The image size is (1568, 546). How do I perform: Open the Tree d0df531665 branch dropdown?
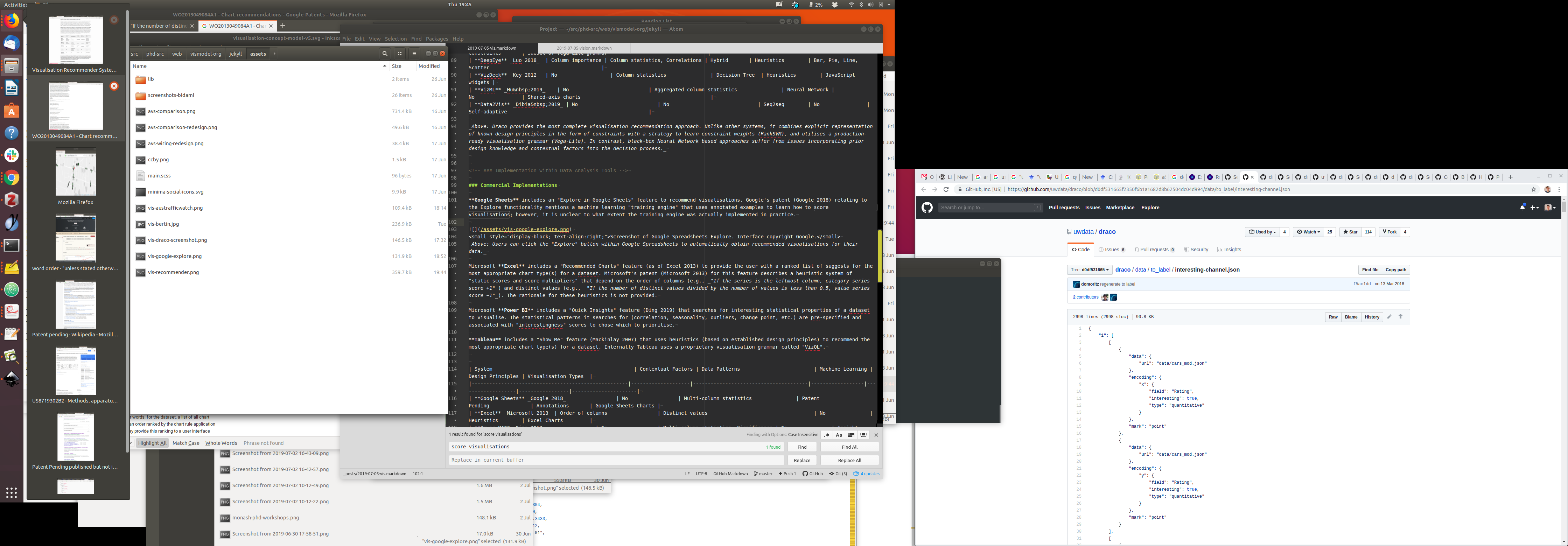(1090, 269)
